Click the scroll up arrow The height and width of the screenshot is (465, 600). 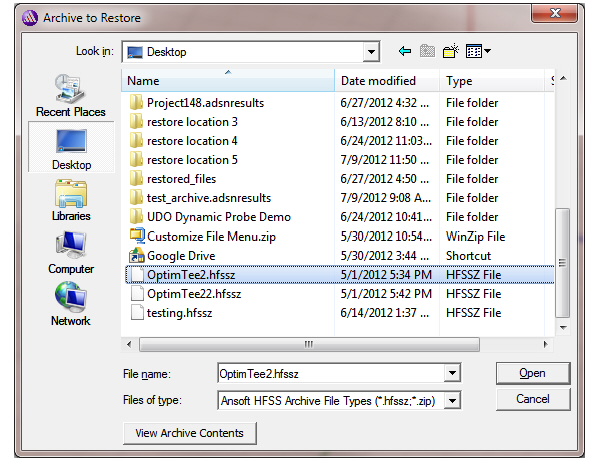pos(563,78)
